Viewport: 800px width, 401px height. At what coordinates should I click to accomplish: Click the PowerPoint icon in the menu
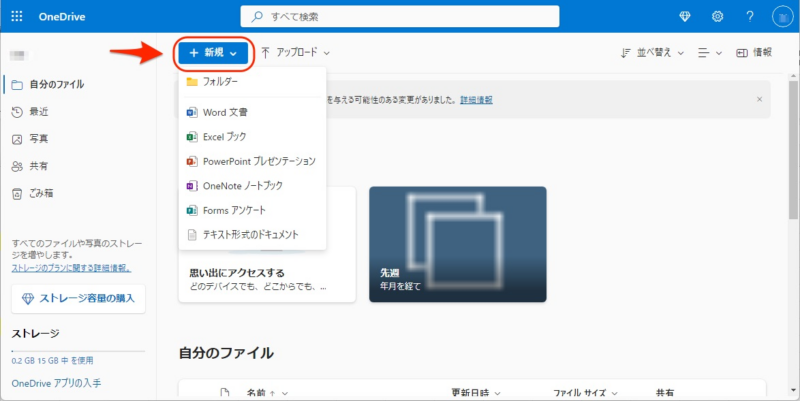192,161
